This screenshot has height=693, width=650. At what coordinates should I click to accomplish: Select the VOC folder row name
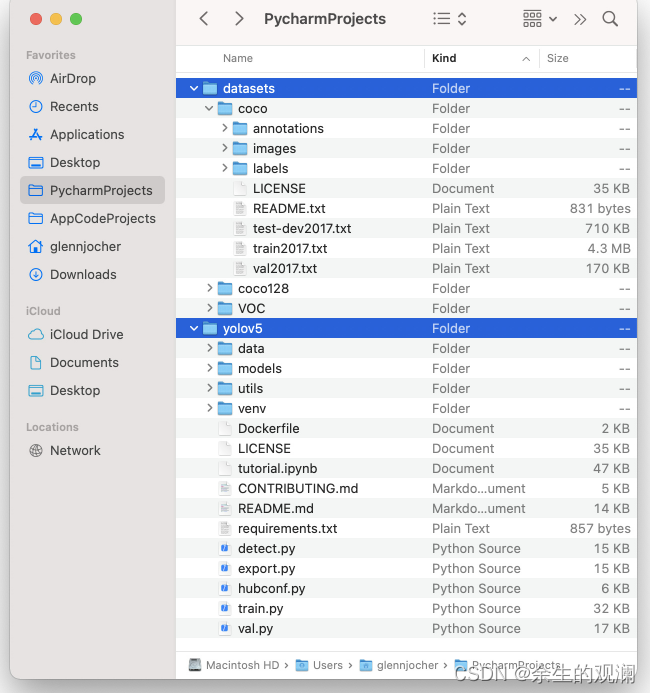coord(251,308)
